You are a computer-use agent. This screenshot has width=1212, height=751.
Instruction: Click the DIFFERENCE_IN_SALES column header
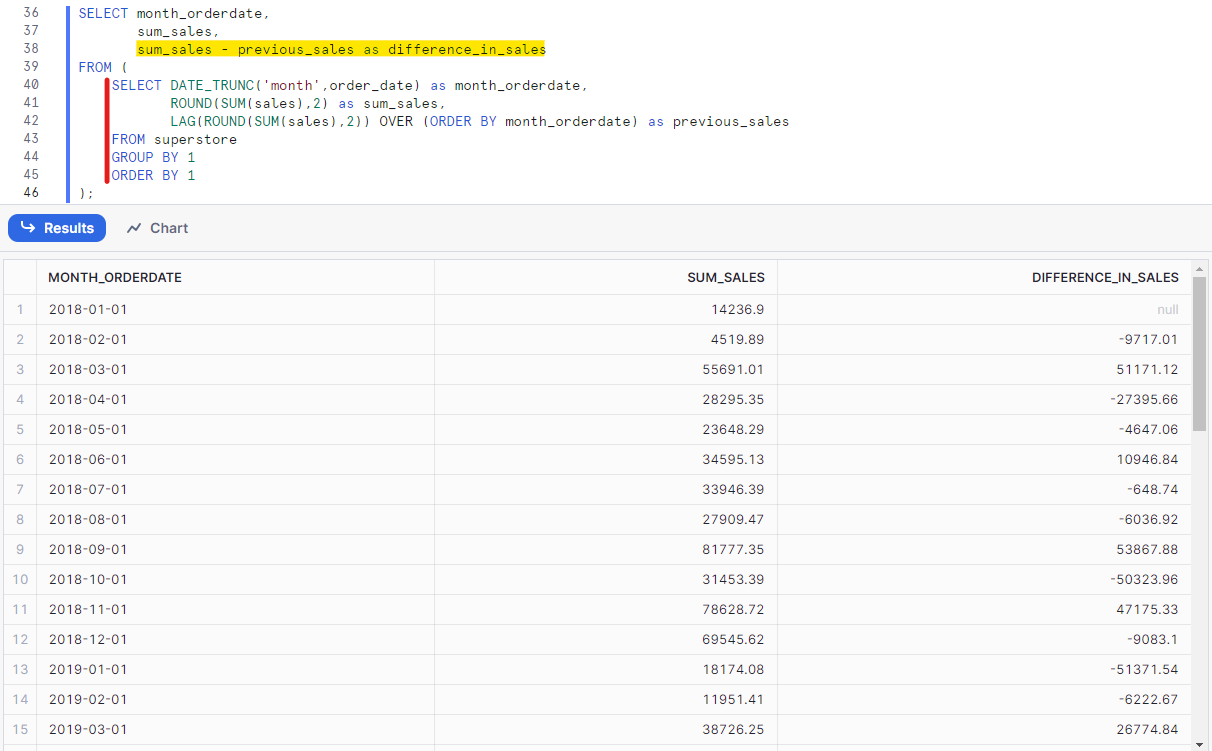click(1104, 277)
